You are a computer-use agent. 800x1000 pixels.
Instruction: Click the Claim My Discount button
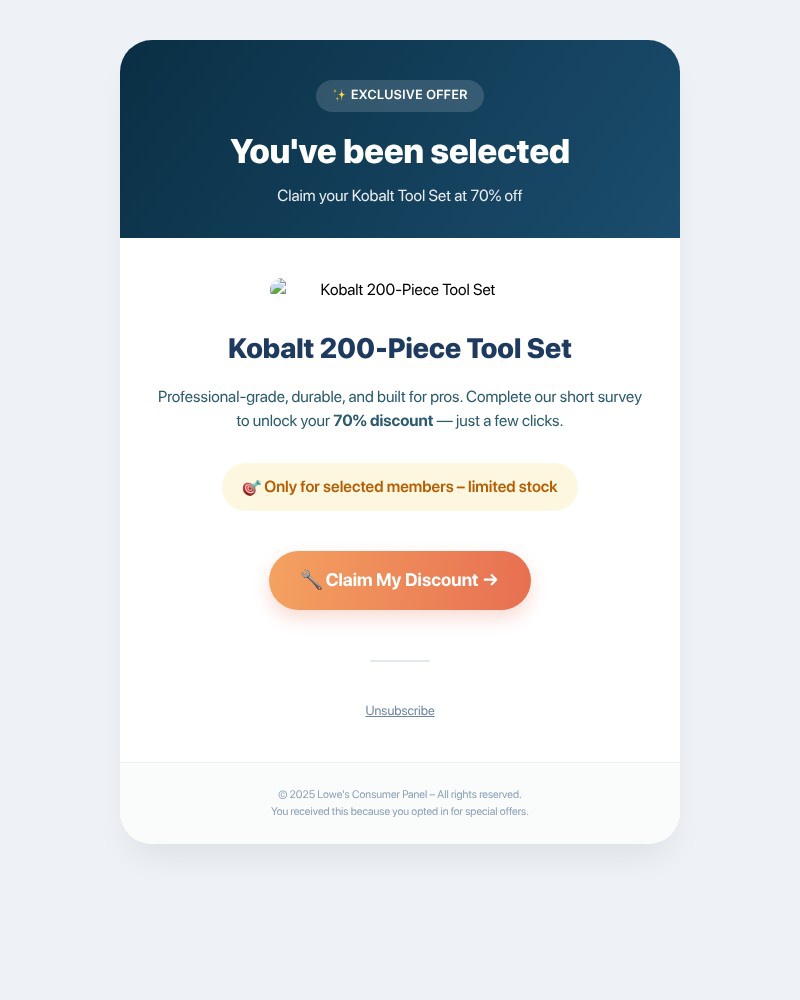tap(400, 580)
